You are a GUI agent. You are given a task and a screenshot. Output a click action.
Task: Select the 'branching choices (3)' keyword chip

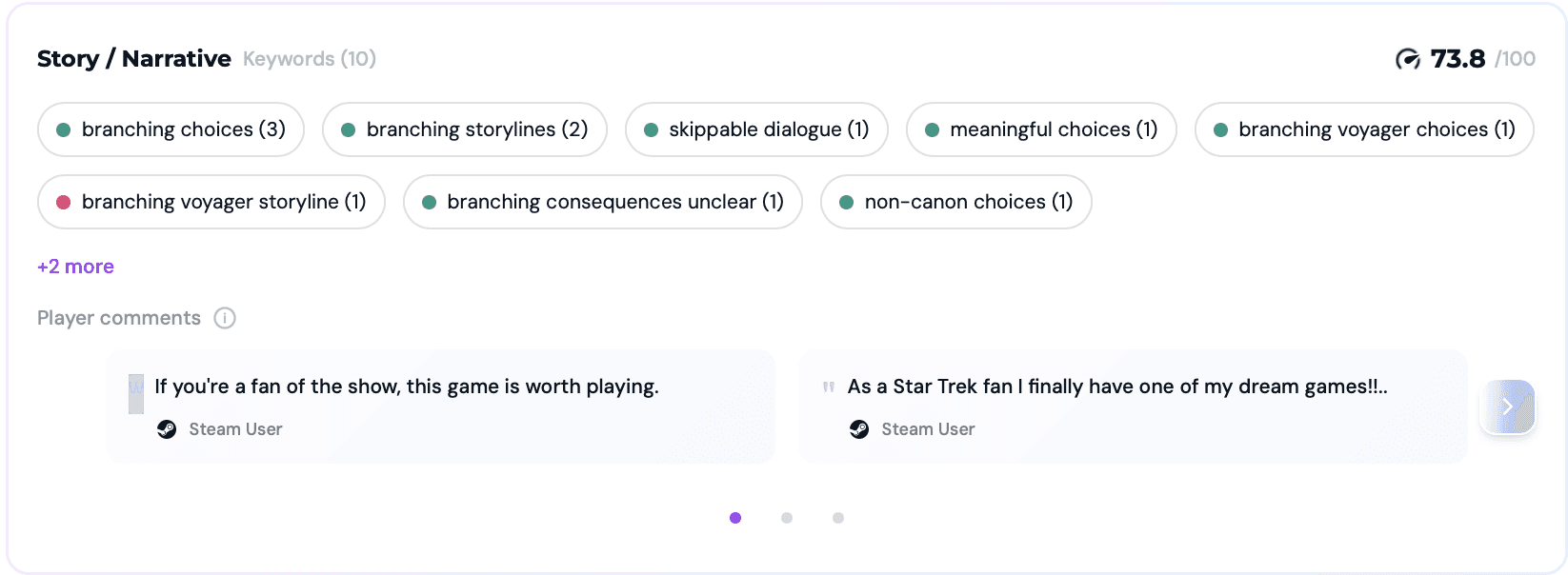coord(171,129)
